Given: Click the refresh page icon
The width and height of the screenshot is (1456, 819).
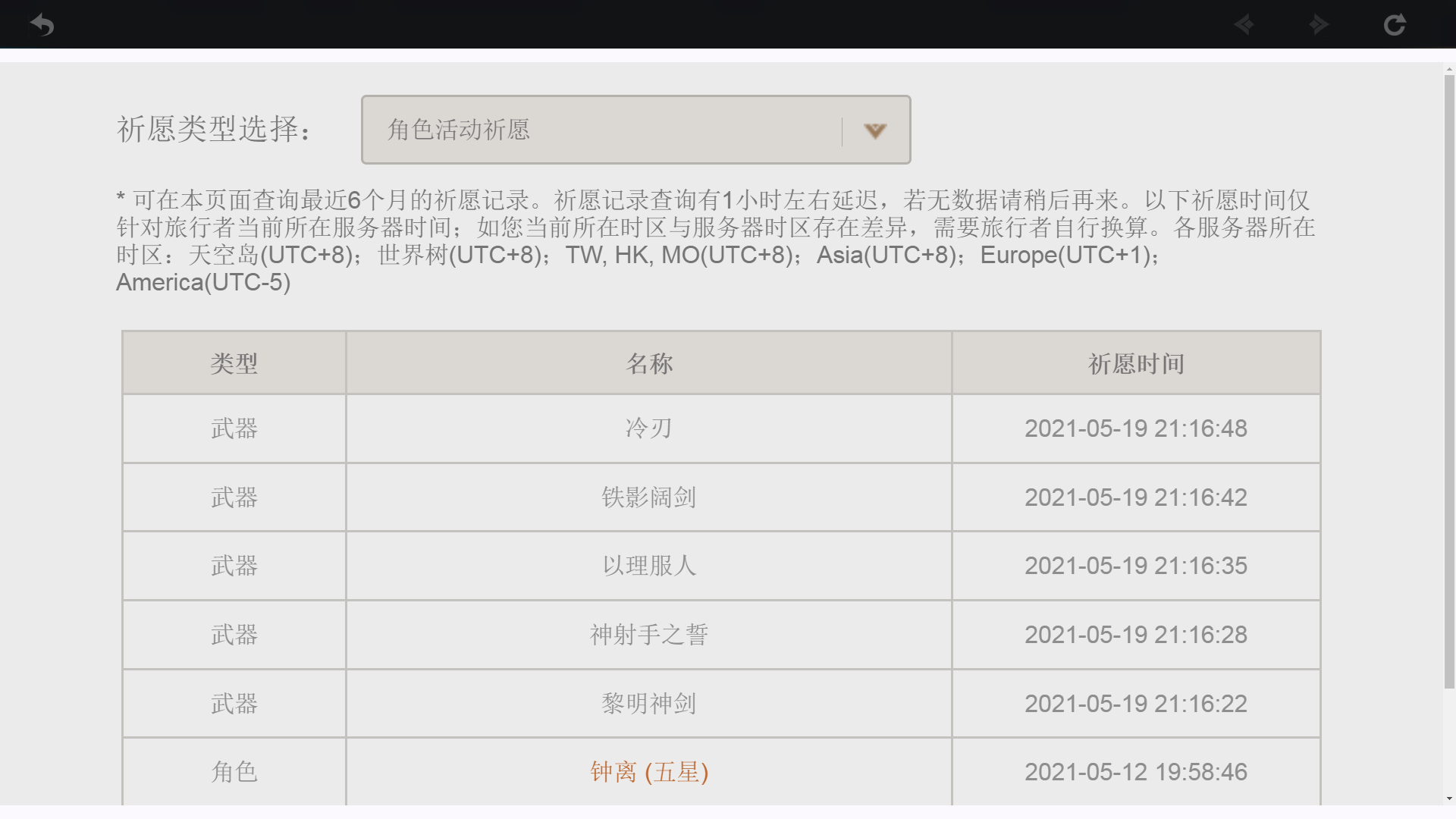Looking at the screenshot, I should pos(1394,25).
